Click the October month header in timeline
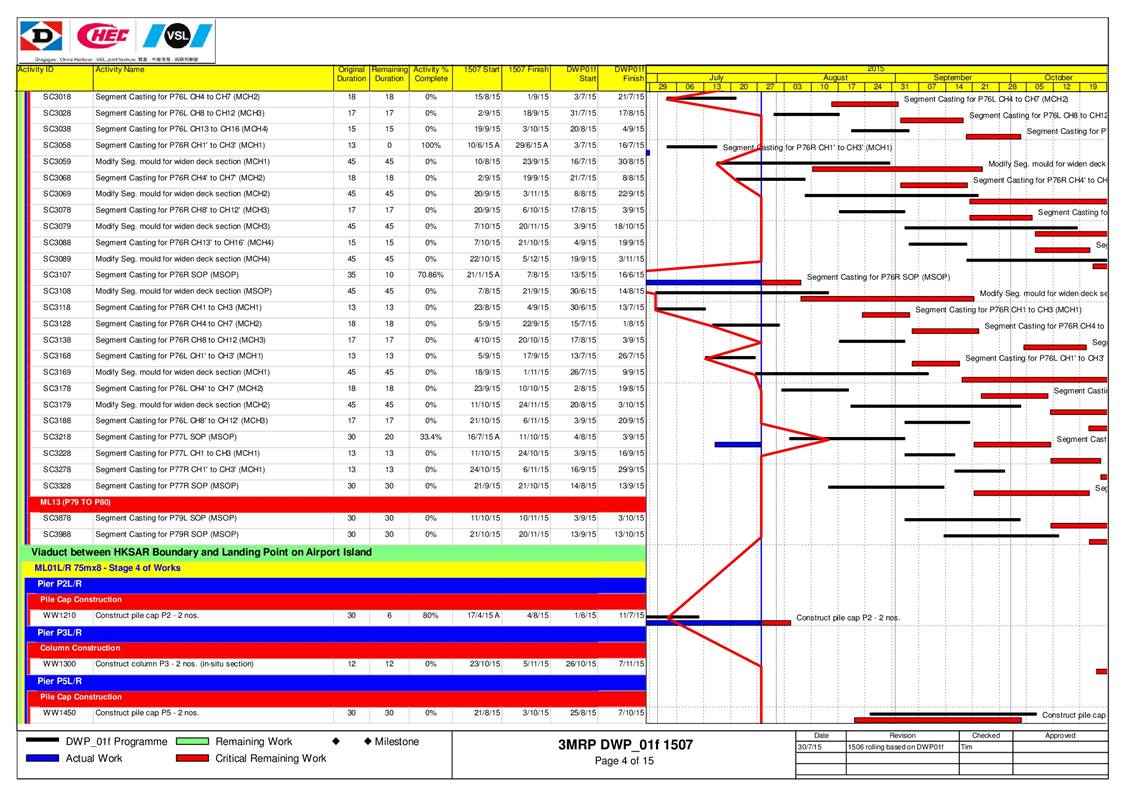Image resolution: width=1123 pixels, height=793 pixels. pyautogui.click(x=1059, y=77)
